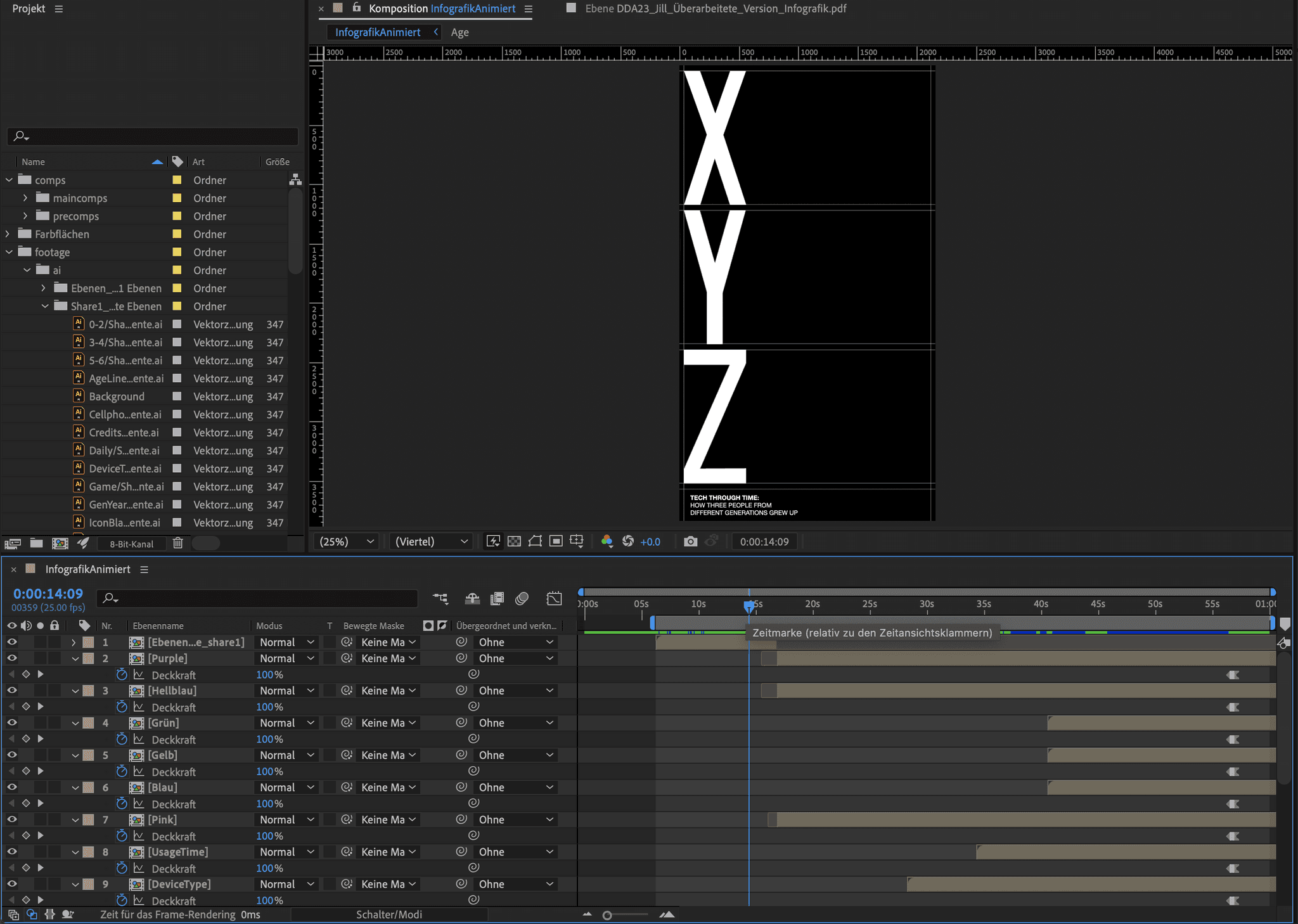Click the Schalter/Modi toggle button

click(389, 914)
